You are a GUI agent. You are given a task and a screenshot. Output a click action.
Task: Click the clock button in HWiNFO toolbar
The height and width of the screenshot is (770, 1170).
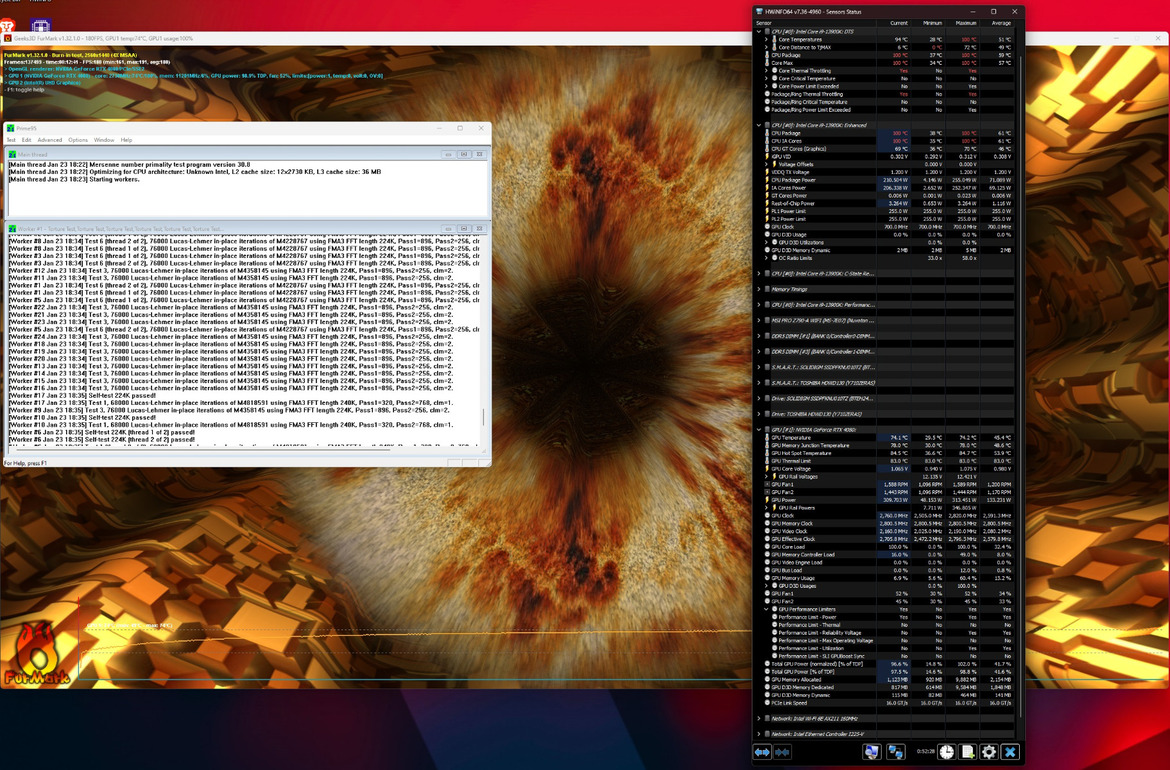coord(946,752)
